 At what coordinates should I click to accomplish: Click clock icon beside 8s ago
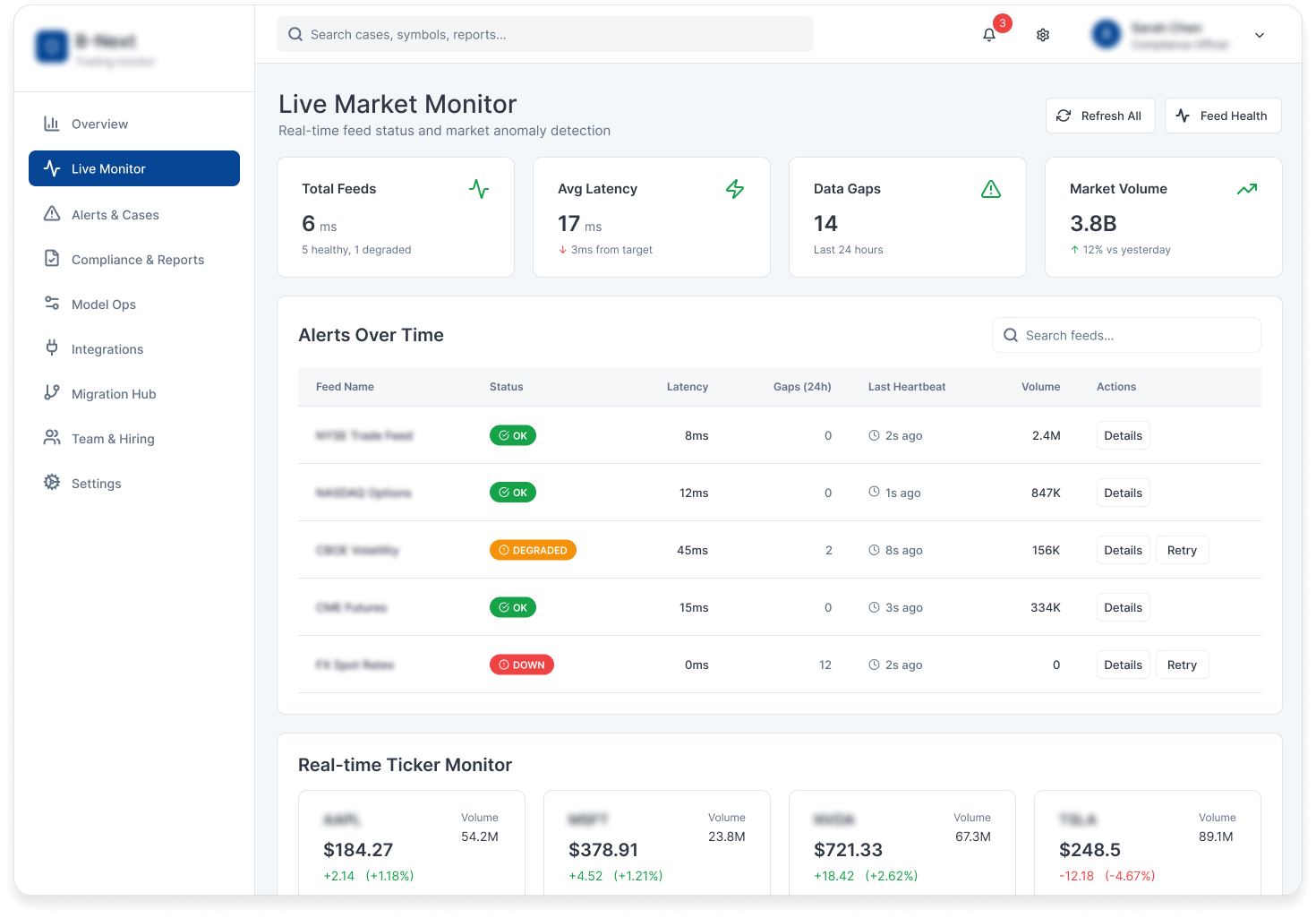click(x=874, y=550)
